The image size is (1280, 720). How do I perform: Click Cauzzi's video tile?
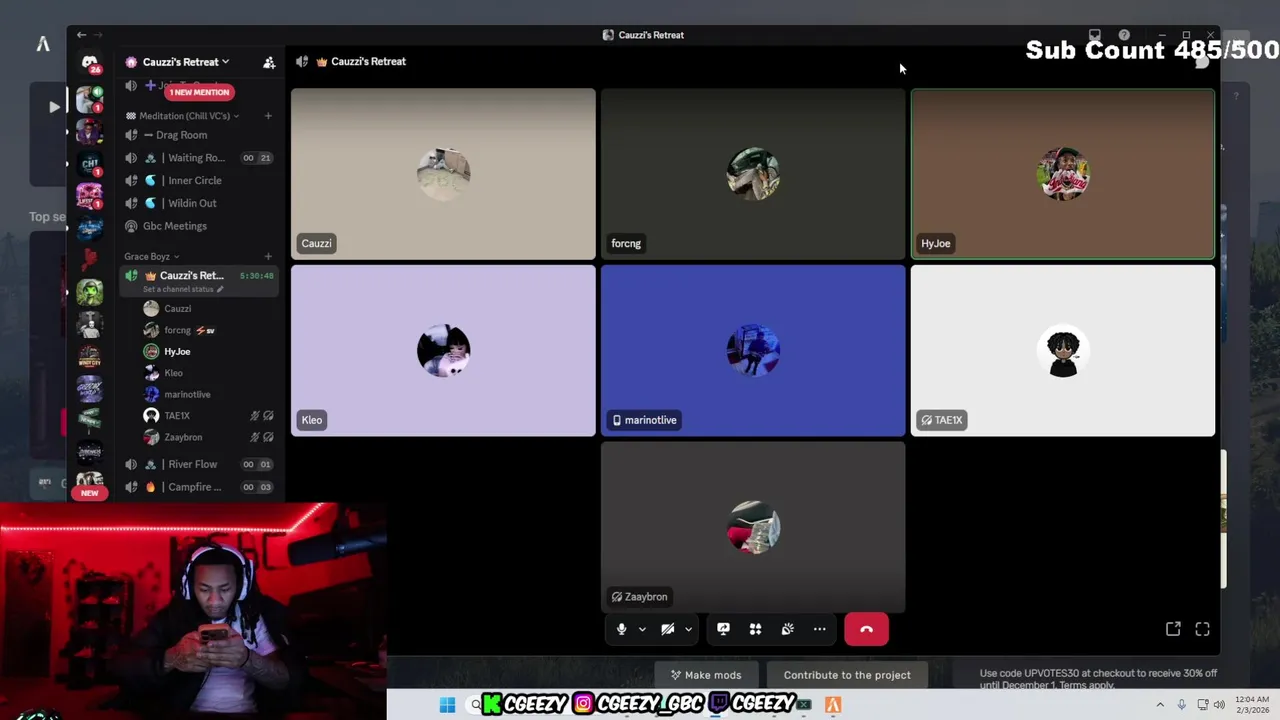click(x=443, y=174)
